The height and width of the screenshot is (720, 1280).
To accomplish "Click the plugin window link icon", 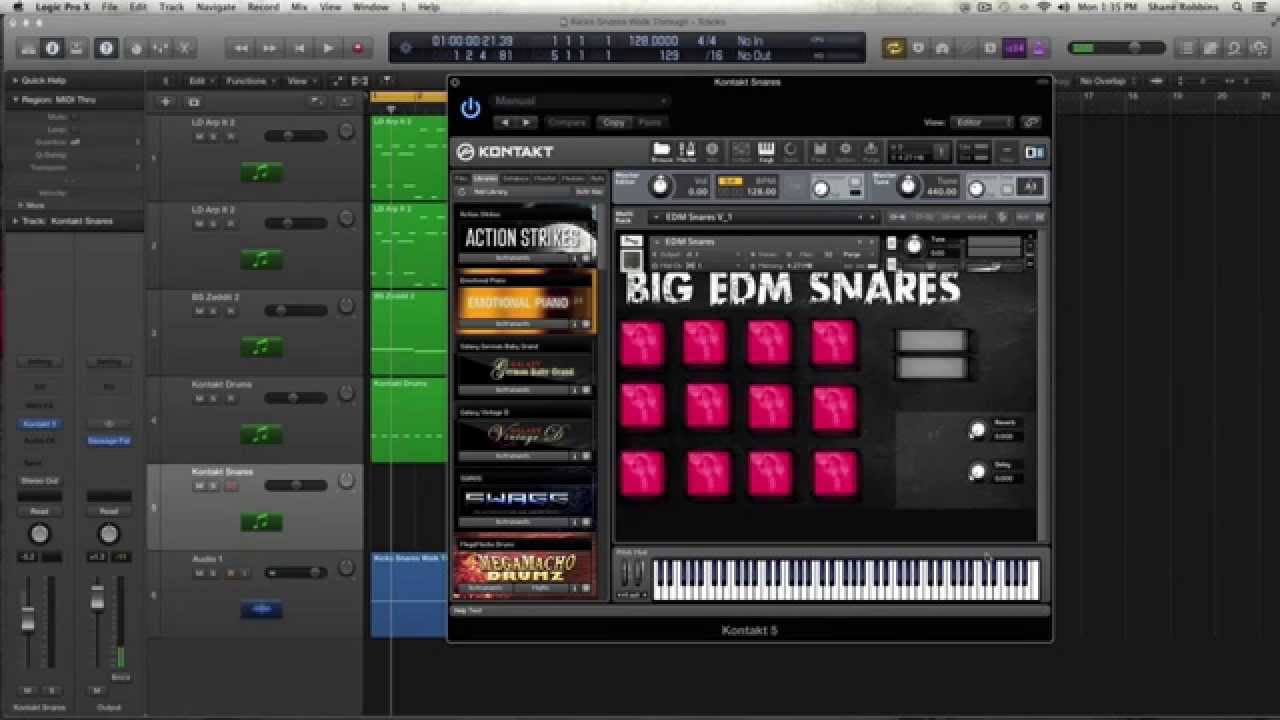I will (x=1031, y=122).
